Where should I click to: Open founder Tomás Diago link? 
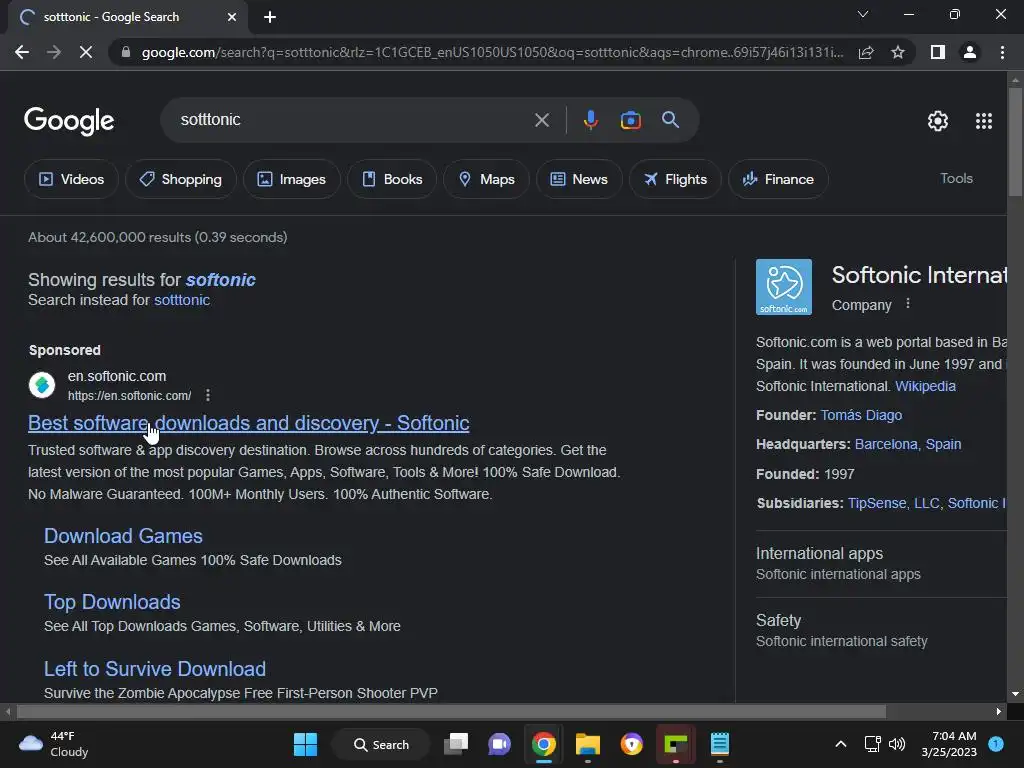[x=861, y=415]
